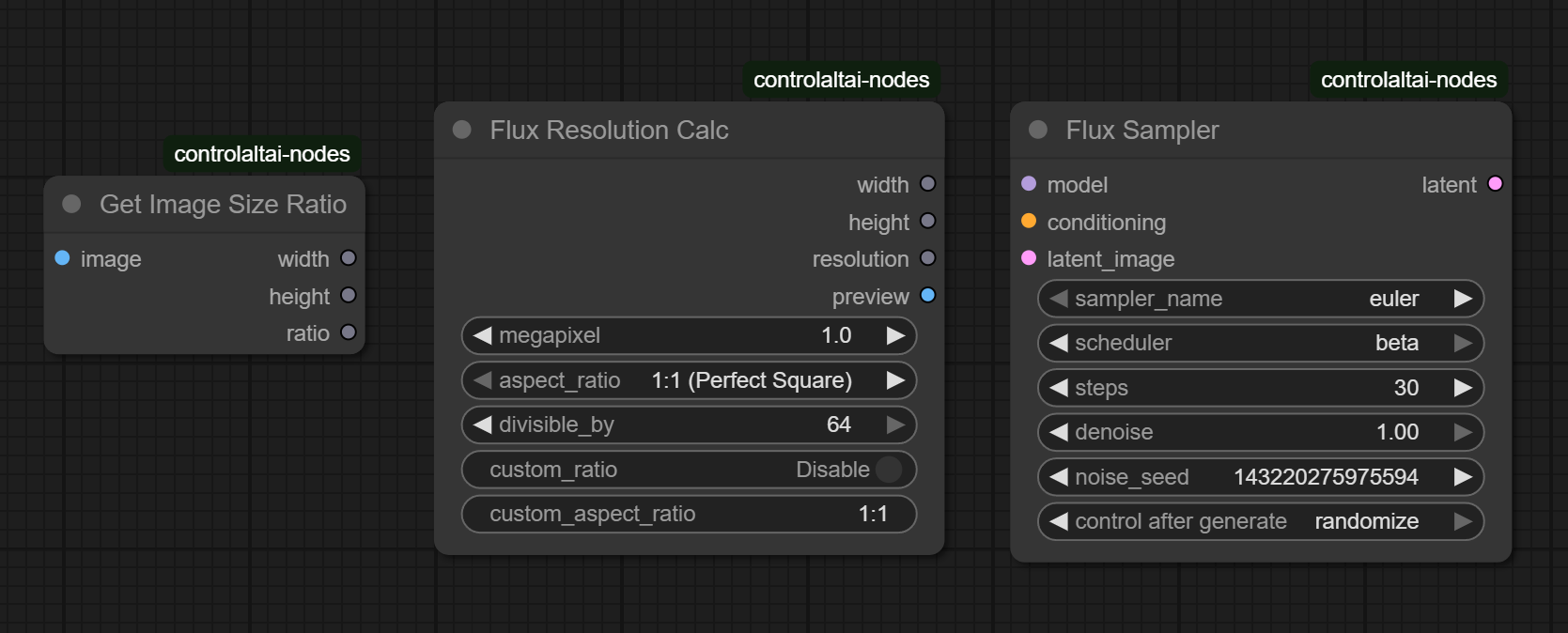Select next control after generate option
The height and width of the screenshot is (633, 1568).
(x=1463, y=521)
